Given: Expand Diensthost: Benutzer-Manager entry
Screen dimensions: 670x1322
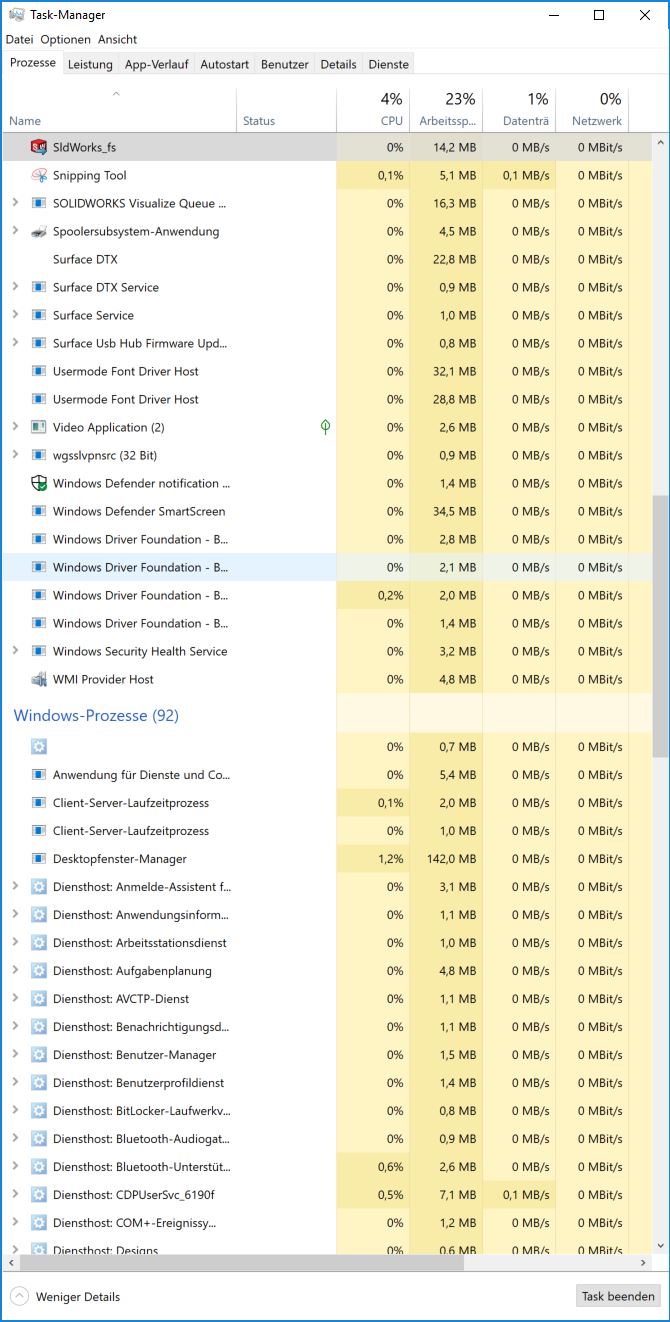Looking at the screenshot, I should (x=15, y=1055).
